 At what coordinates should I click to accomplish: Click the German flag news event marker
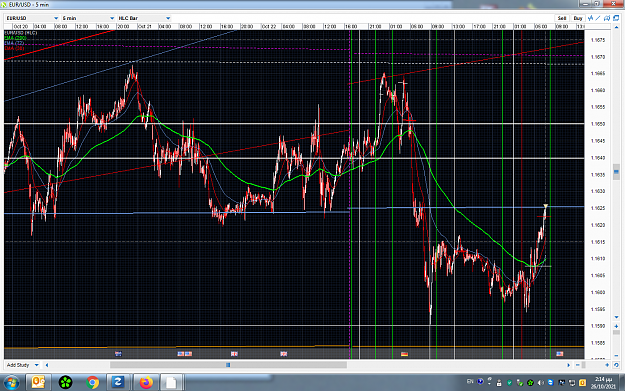404,354
